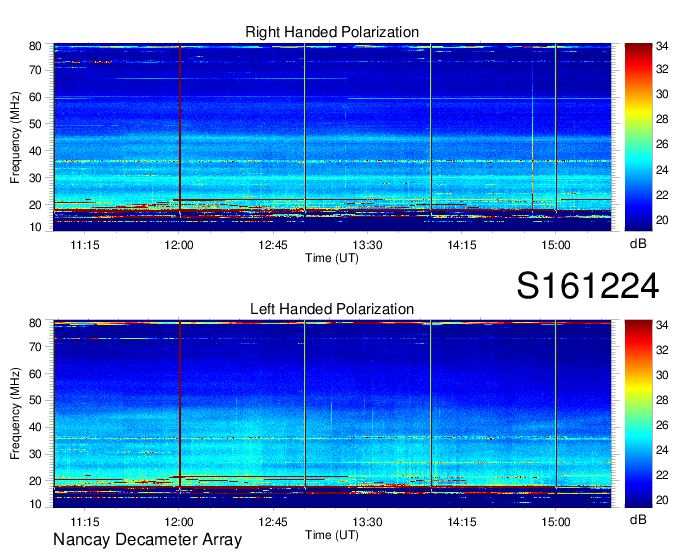Click the 14:15 tick label under Right Handed plot

(461, 245)
